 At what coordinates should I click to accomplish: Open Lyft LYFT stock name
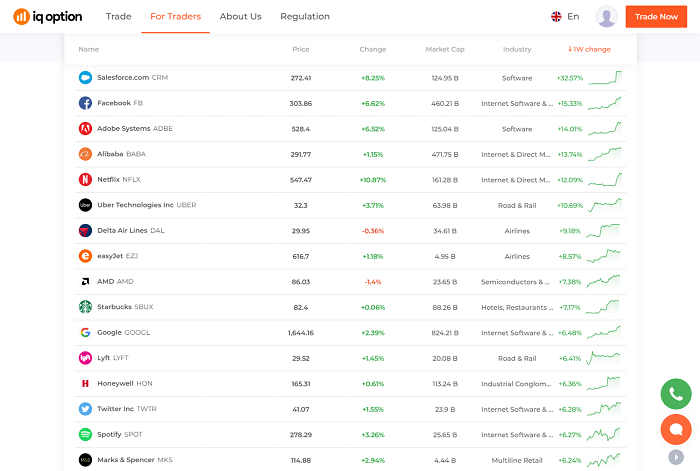pyautogui.click(x=113, y=358)
